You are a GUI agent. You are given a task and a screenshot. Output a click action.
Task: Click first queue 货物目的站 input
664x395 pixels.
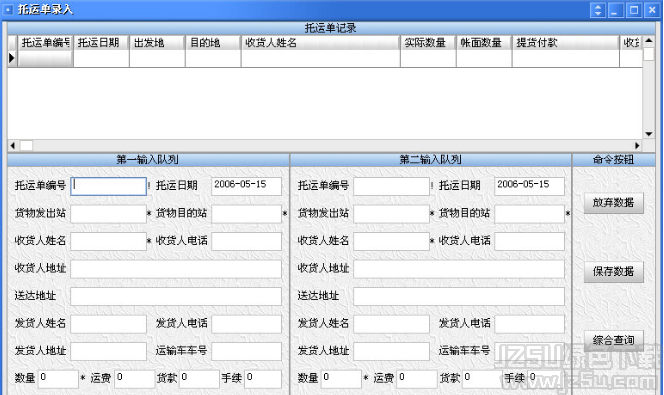point(246,214)
